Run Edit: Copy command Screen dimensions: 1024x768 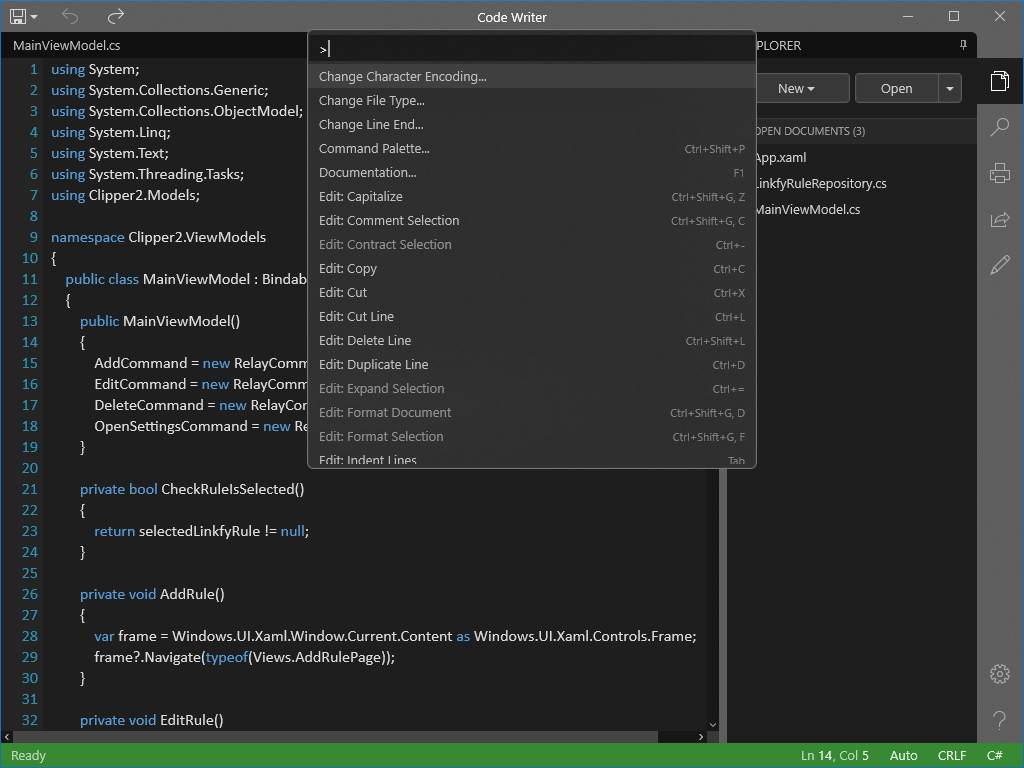coord(532,268)
